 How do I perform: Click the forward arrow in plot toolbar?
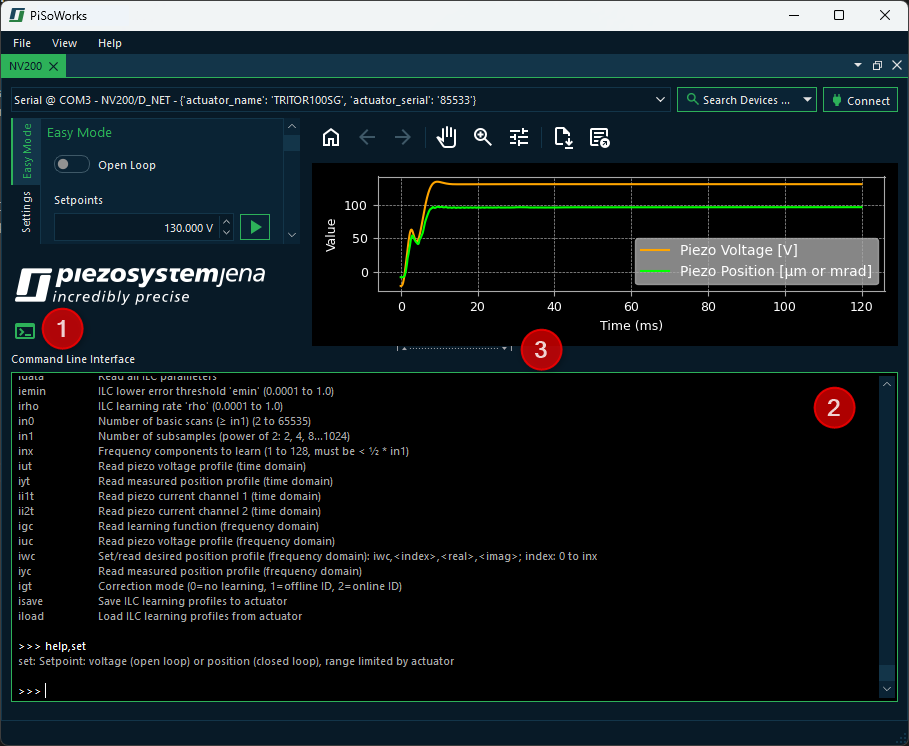[403, 138]
